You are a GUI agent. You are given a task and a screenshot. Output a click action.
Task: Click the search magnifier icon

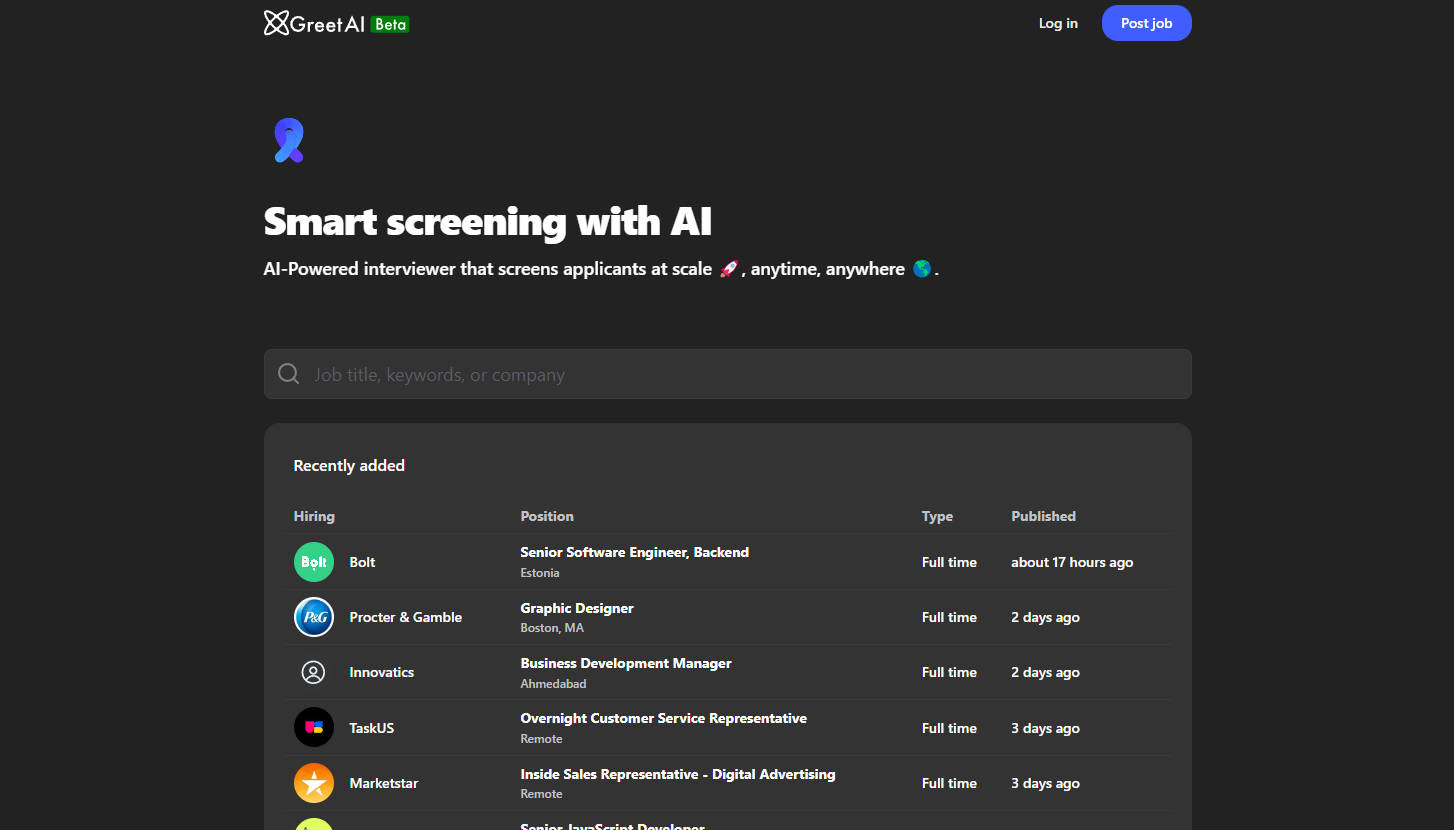coord(289,374)
